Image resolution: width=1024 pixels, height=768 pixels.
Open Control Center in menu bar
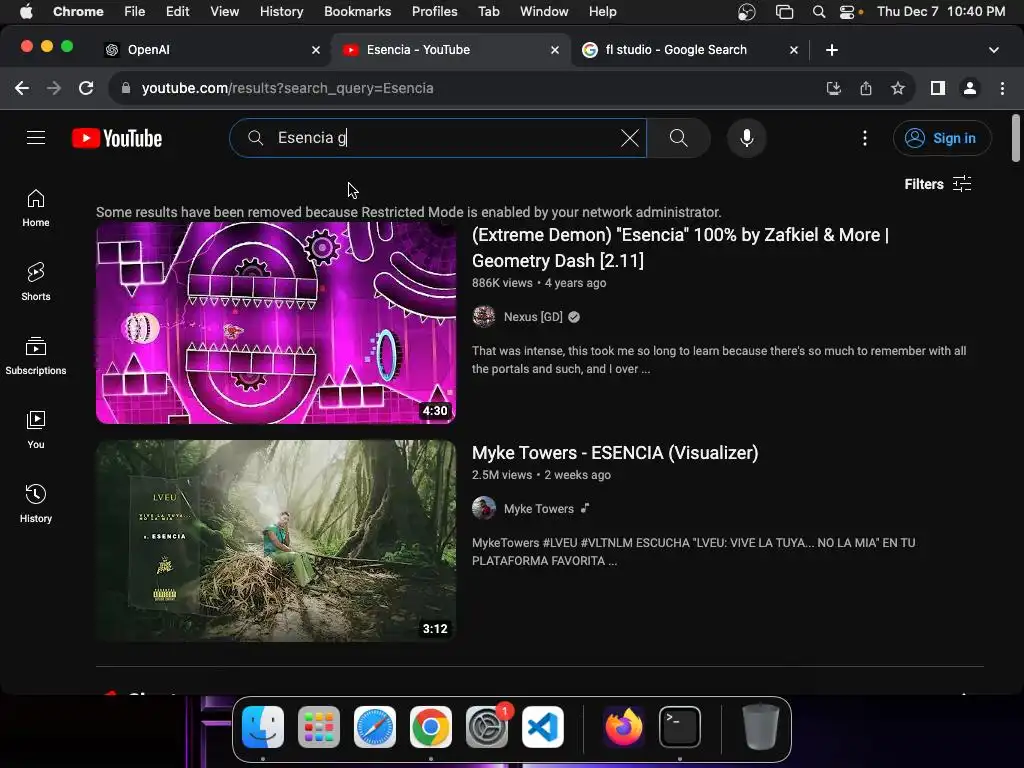[x=847, y=11]
